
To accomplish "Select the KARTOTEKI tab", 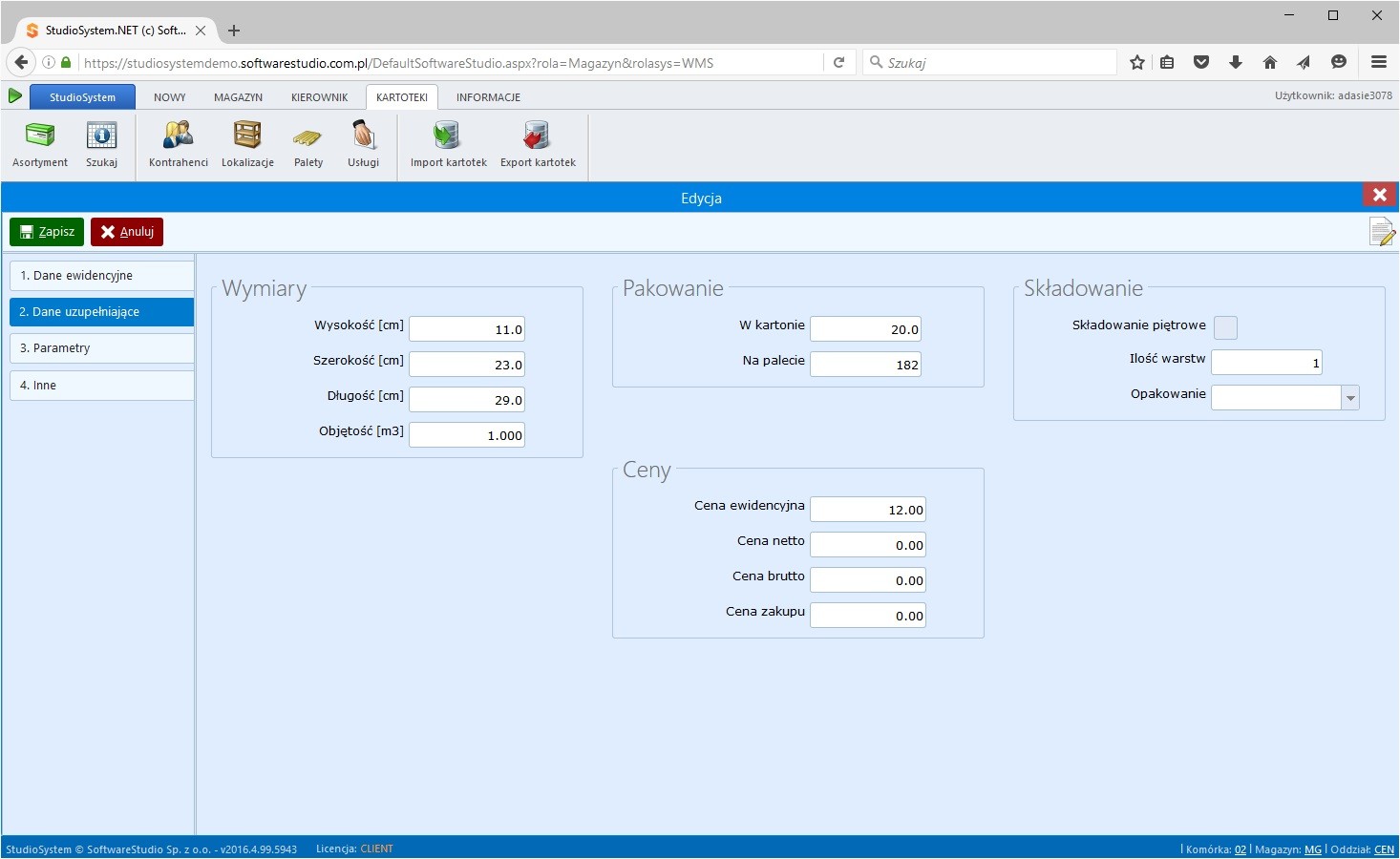I will pos(402,96).
